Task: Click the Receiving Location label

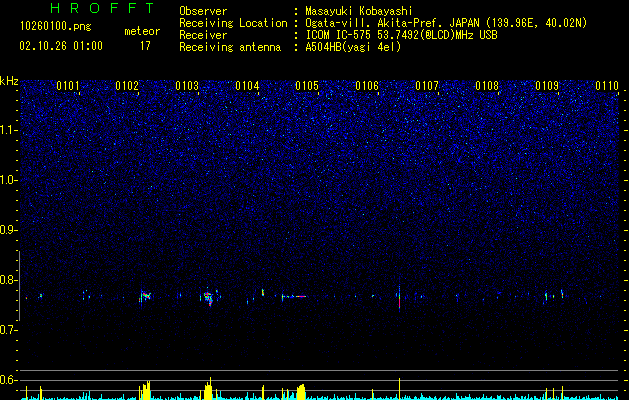Action: (233, 23)
